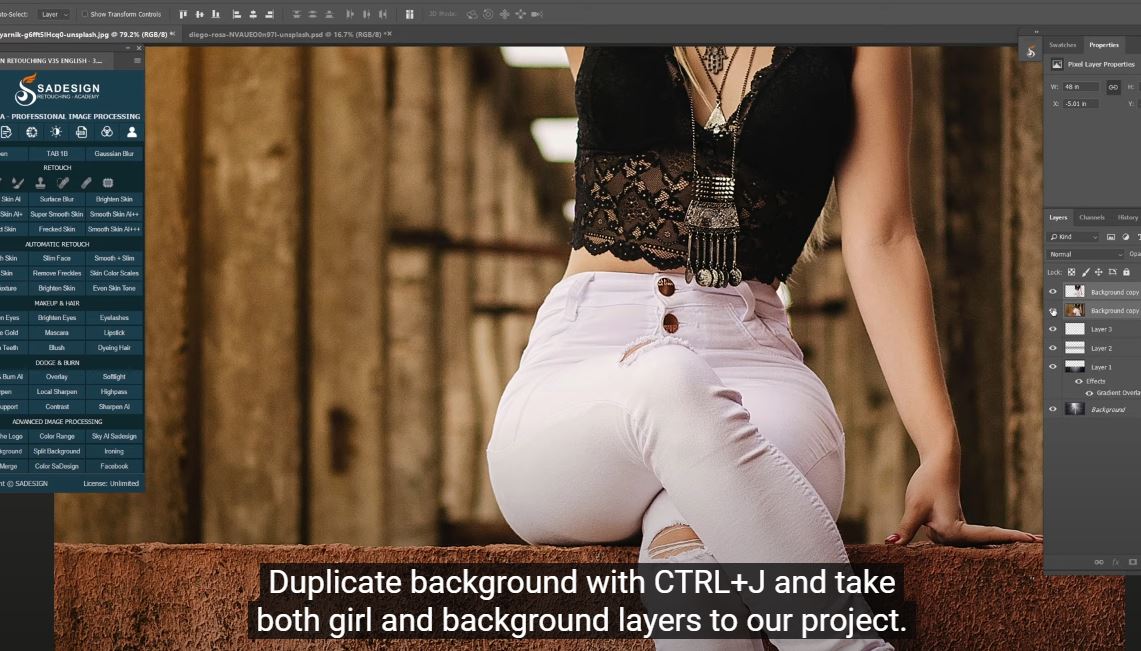Click the lock transparent pixels icon
The height and width of the screenshot is (651, 1141).
pyautogui.click(x=1071, y=272)
